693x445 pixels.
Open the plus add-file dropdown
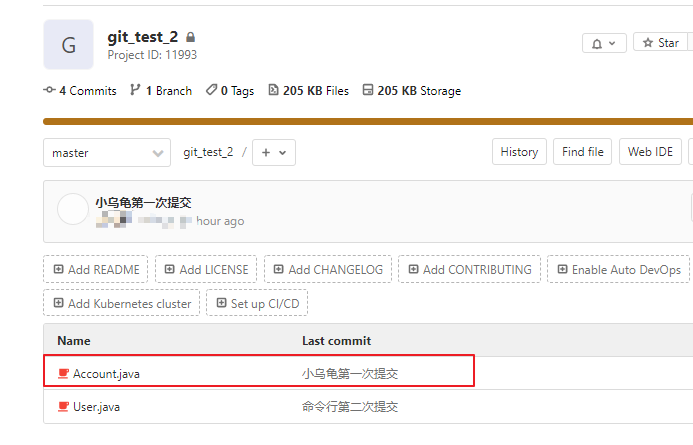(x=274, y=152)
